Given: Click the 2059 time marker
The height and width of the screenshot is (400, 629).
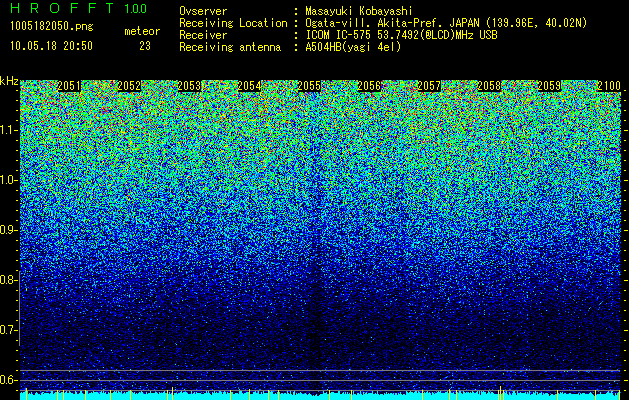Looking at the screenshot, I should pos(549,86).
